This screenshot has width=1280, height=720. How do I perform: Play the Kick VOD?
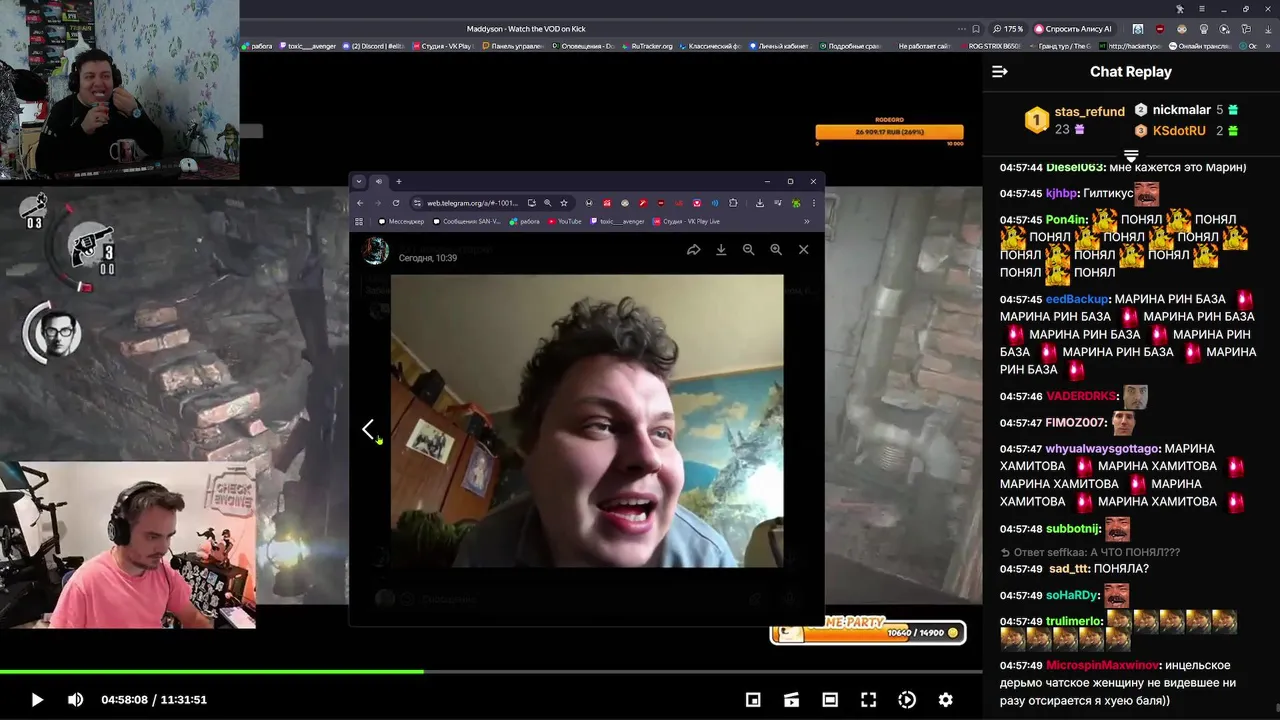point(37,700)
